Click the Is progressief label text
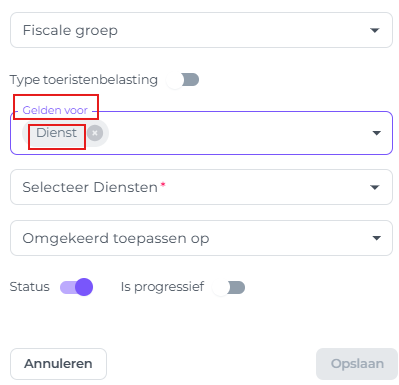The image size is (399, 385). (162, 287)
